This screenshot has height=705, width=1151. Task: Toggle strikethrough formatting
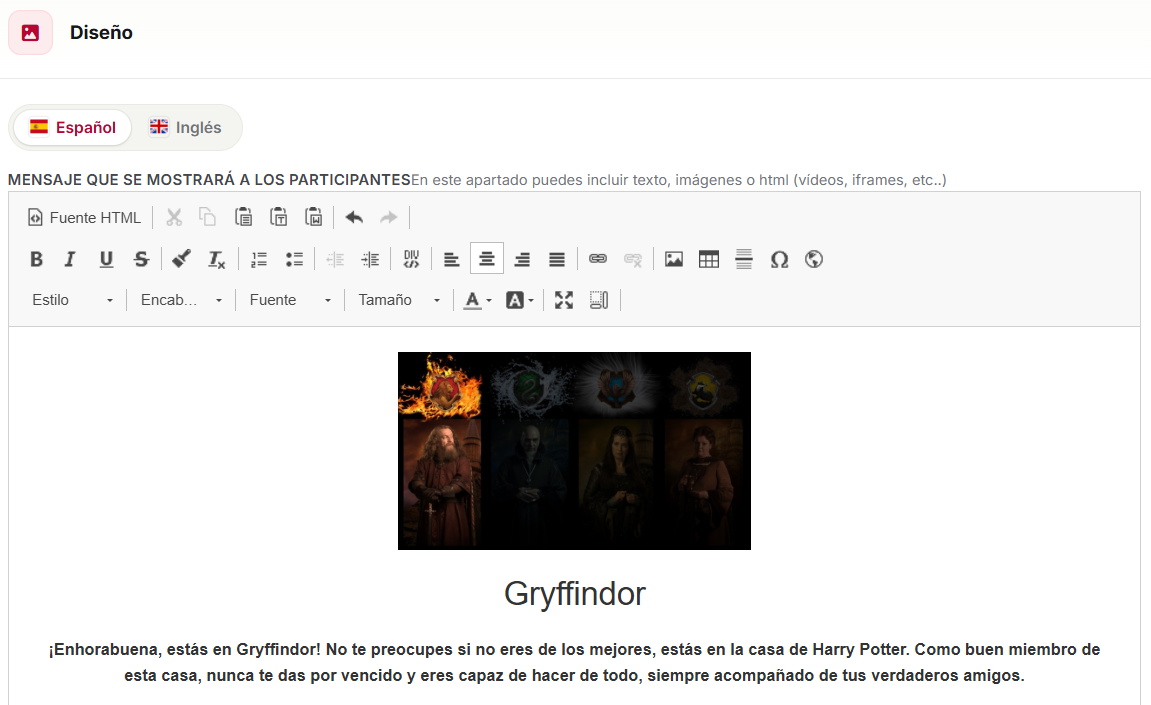point(141,259)
